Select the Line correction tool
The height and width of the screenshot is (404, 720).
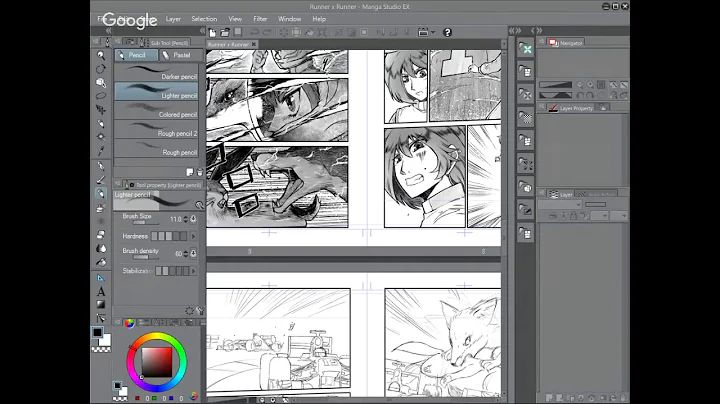pos(101,318)
